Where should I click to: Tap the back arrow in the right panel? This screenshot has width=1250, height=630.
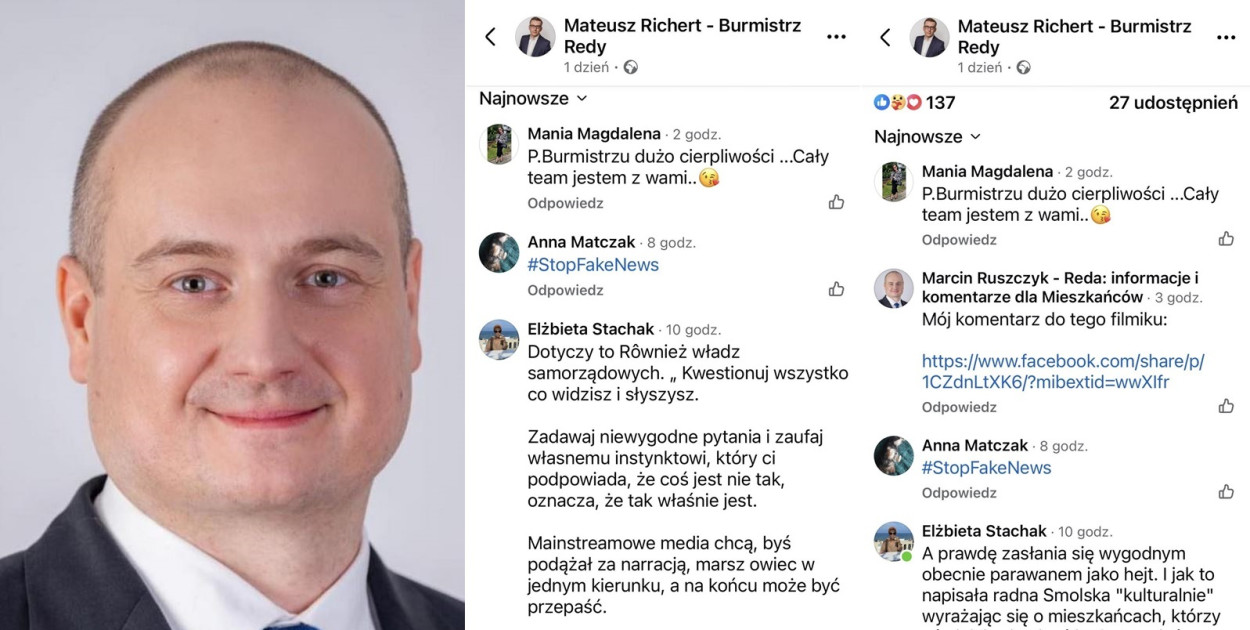(884, 38)
